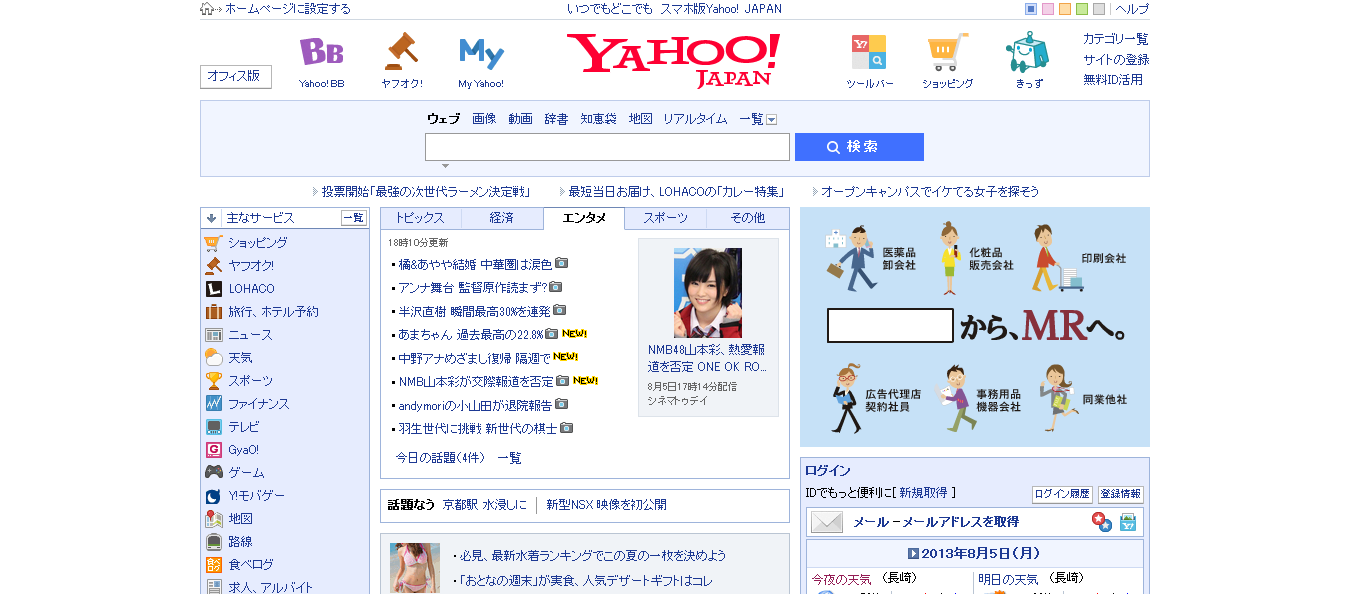The height and width of the screenshot is (594, 1349).
Task: Click the スマホ版Yahoo! JAPAN link
Action: 721,9
